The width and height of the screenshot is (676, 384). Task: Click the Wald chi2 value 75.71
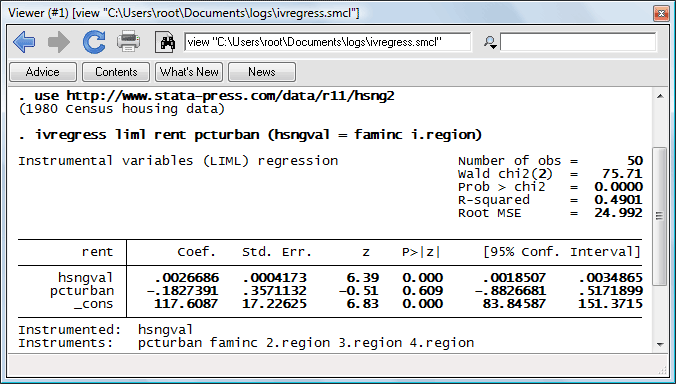tap(622, 174)
